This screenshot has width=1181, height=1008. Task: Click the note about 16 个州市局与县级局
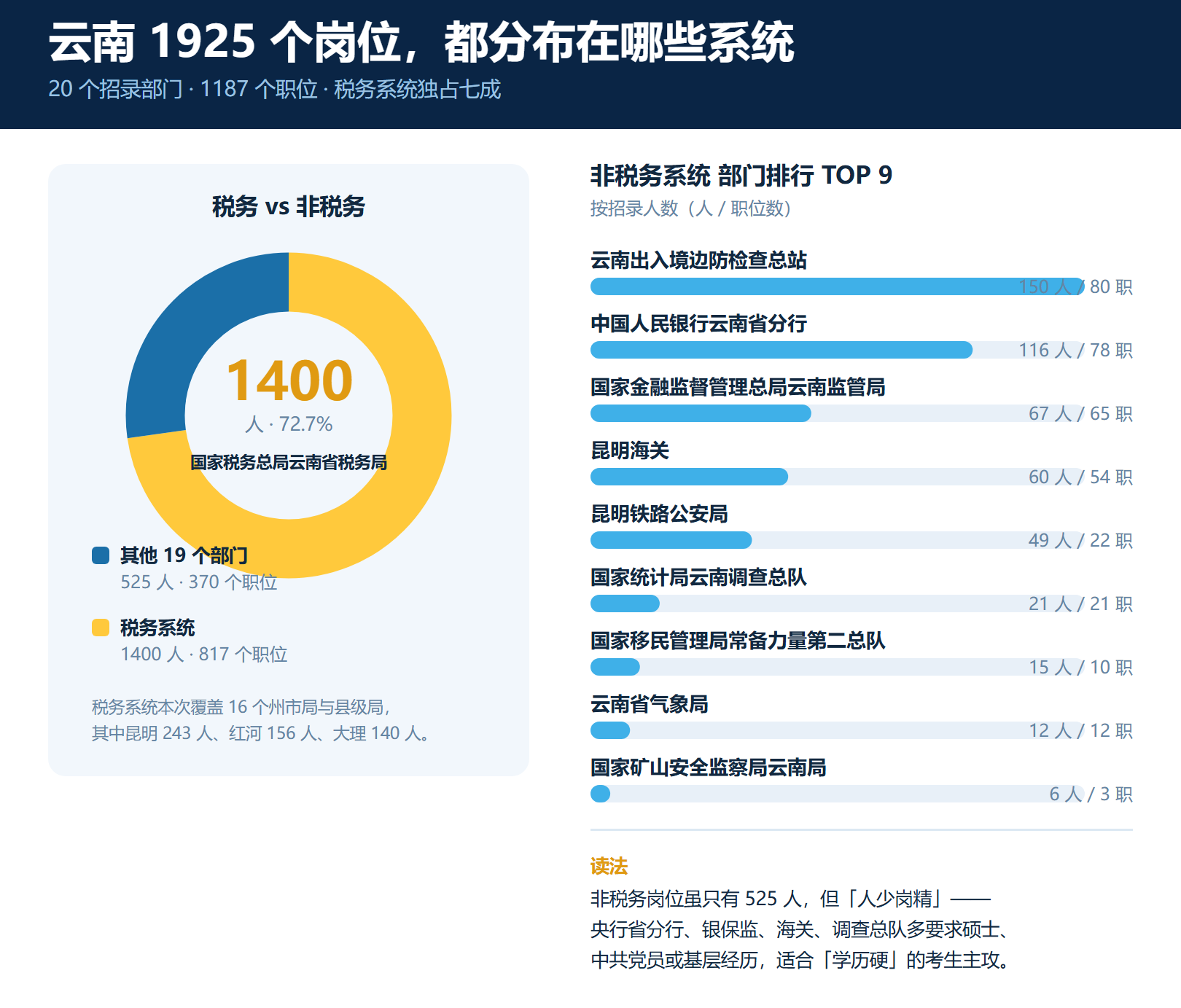click(x=241, y=707)
